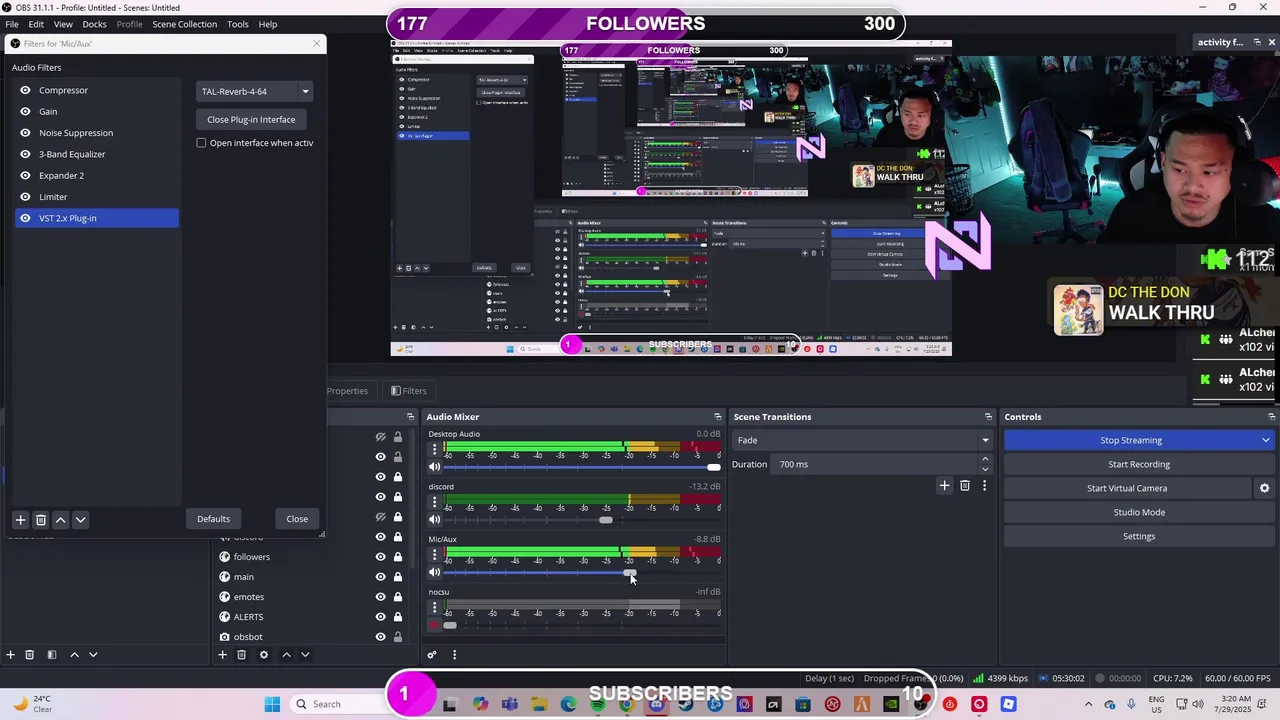Undock the Audio Mixer panel icon
Viewport: 1280px width, 720px height.
(x=717, y=417)
